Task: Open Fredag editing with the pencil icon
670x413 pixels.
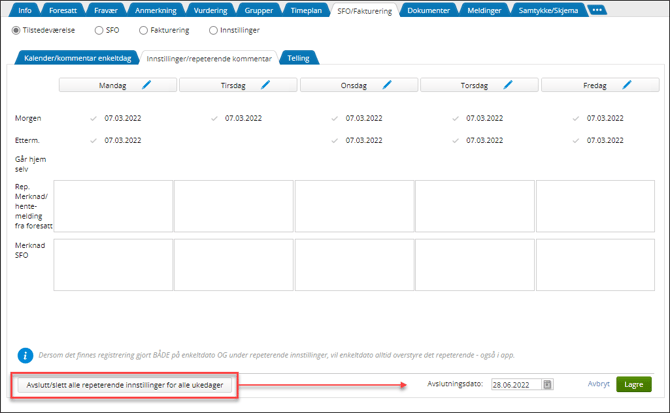Action: [x=627, y=86]
